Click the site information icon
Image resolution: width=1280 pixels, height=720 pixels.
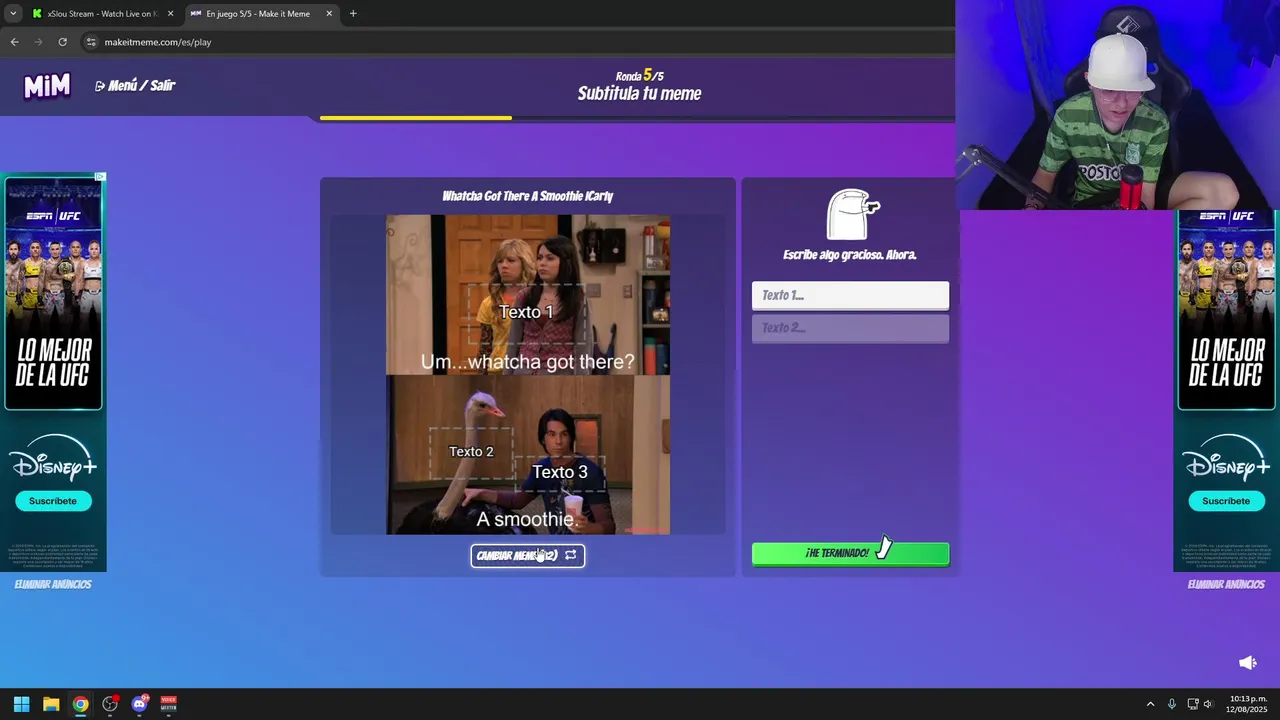(91, 42)
